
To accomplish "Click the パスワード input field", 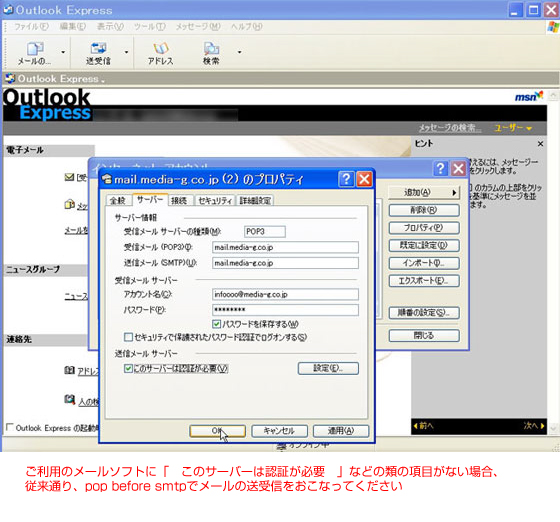I will [285, 310].
